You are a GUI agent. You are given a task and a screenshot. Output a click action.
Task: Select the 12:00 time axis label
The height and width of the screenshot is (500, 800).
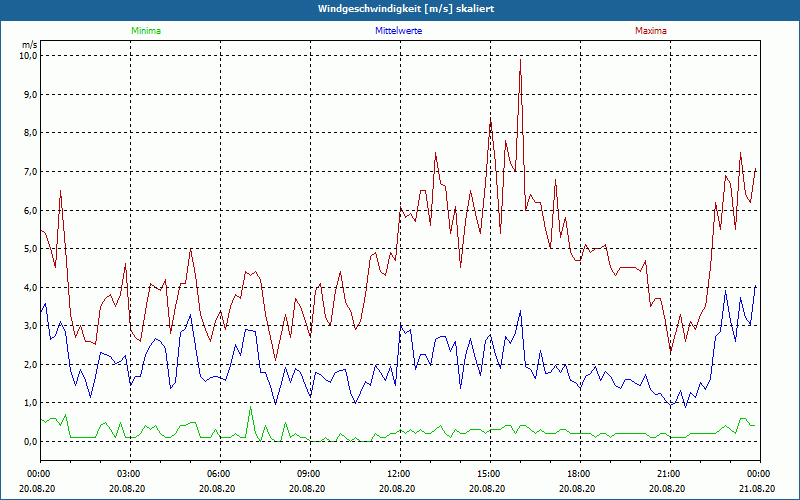coord(399,473)
